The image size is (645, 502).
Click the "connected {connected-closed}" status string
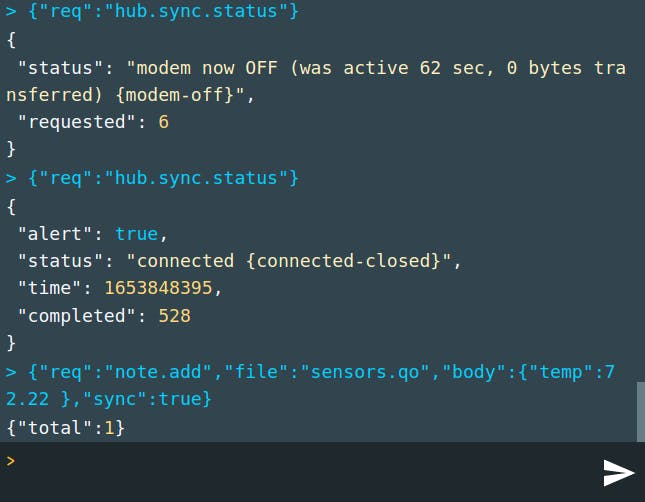coord(297,261)
